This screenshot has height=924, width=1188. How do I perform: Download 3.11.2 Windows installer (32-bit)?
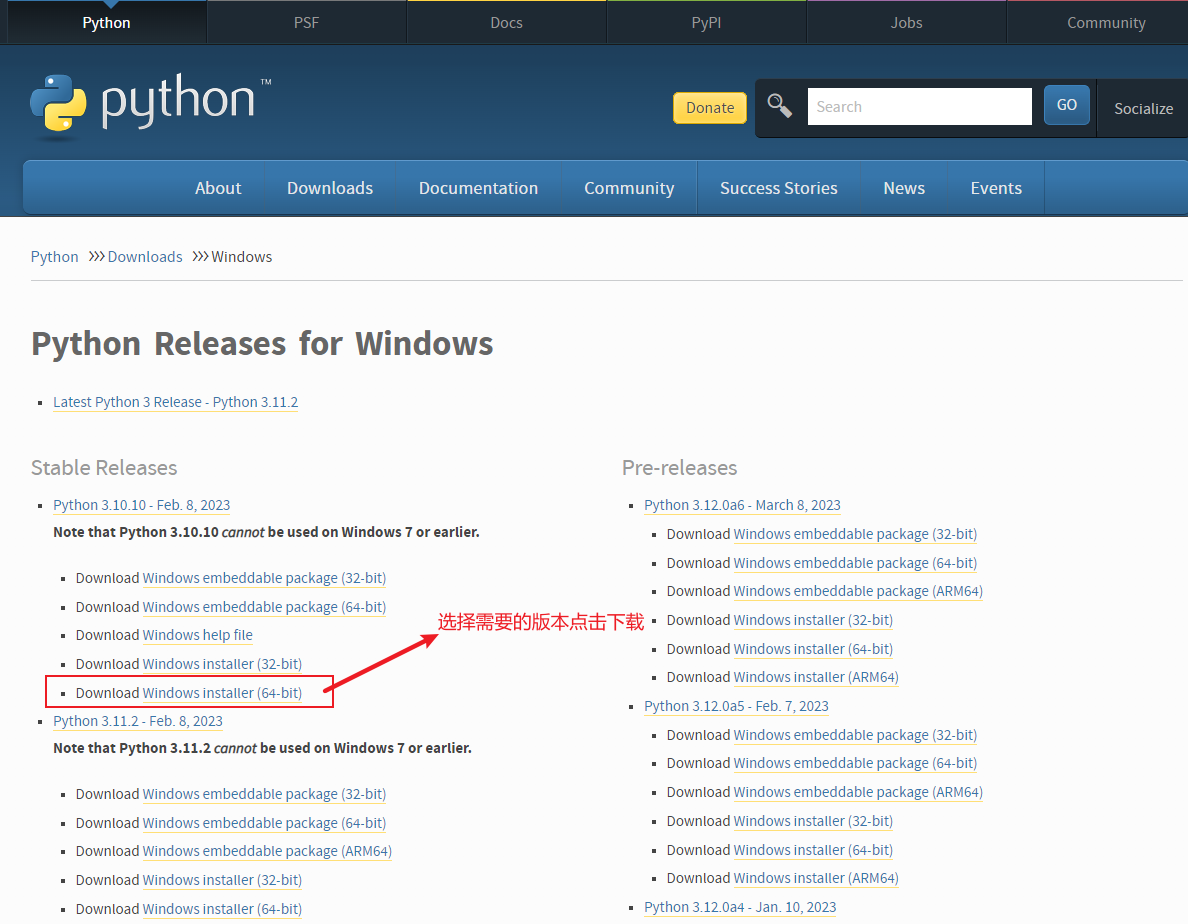[222, 880]
